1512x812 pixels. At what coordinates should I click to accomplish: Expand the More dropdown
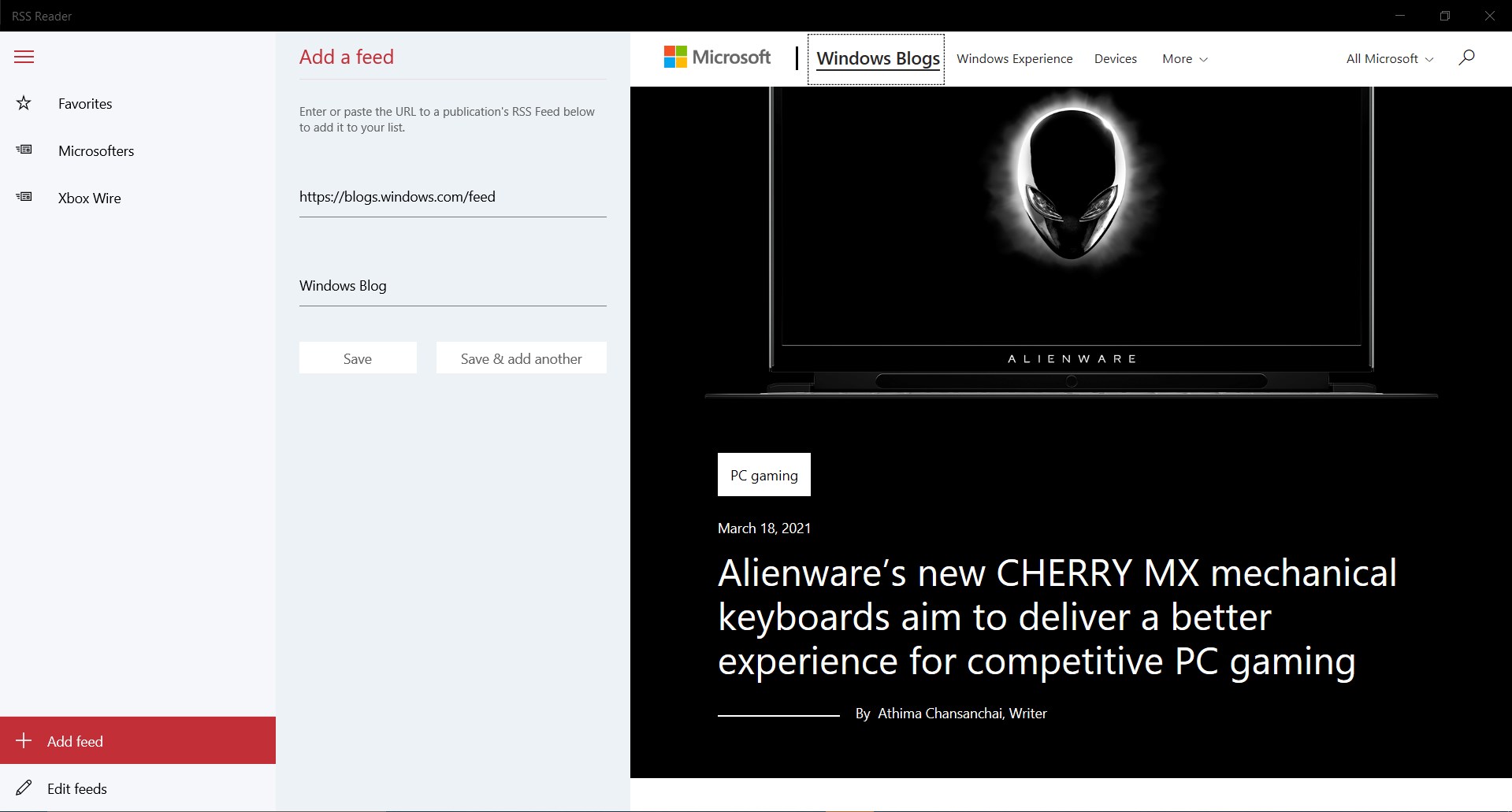coord(1185,59)
